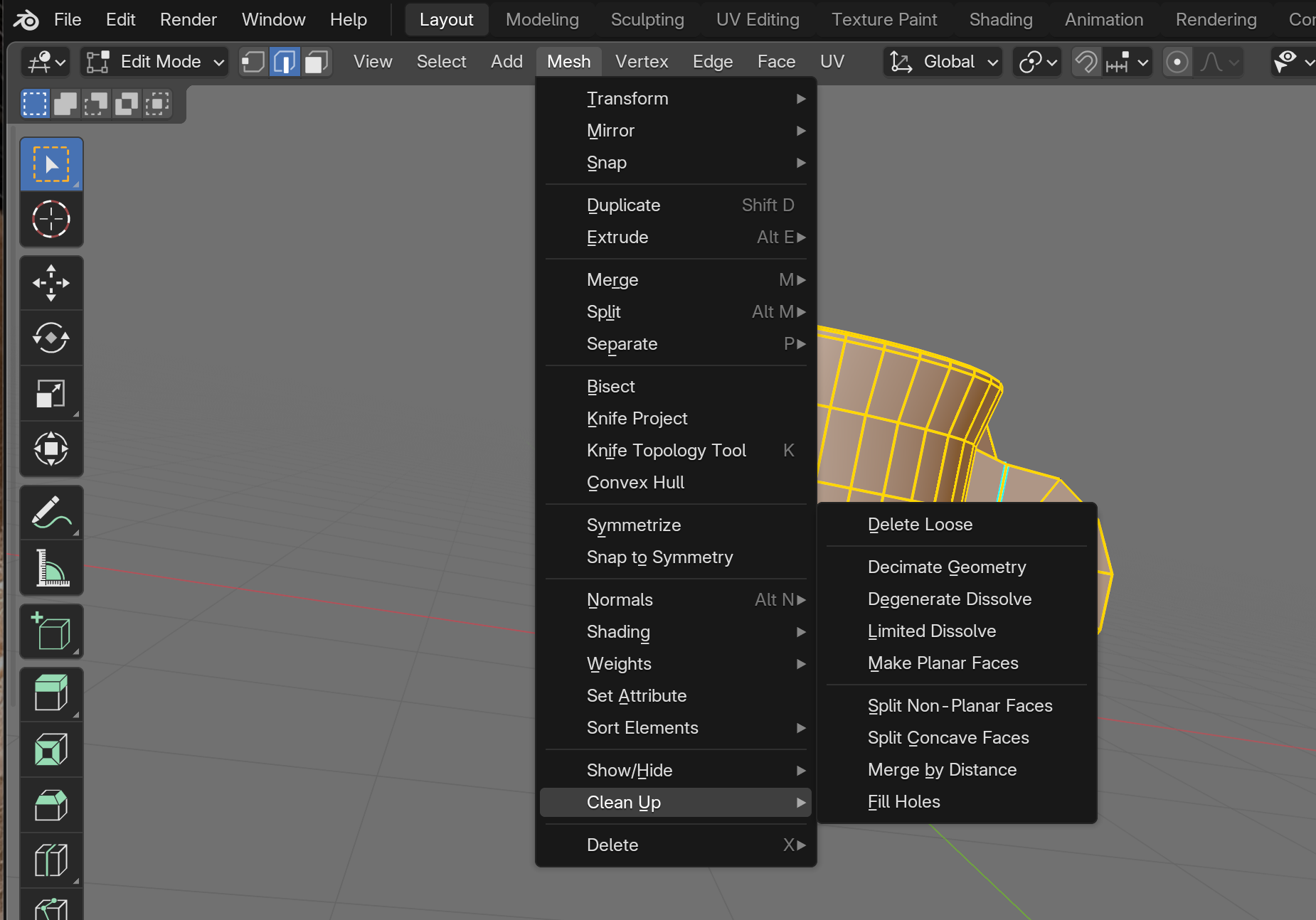1316x920 pixels.
Task: Choose Fill Holes
Action: [x=957, y=802]
